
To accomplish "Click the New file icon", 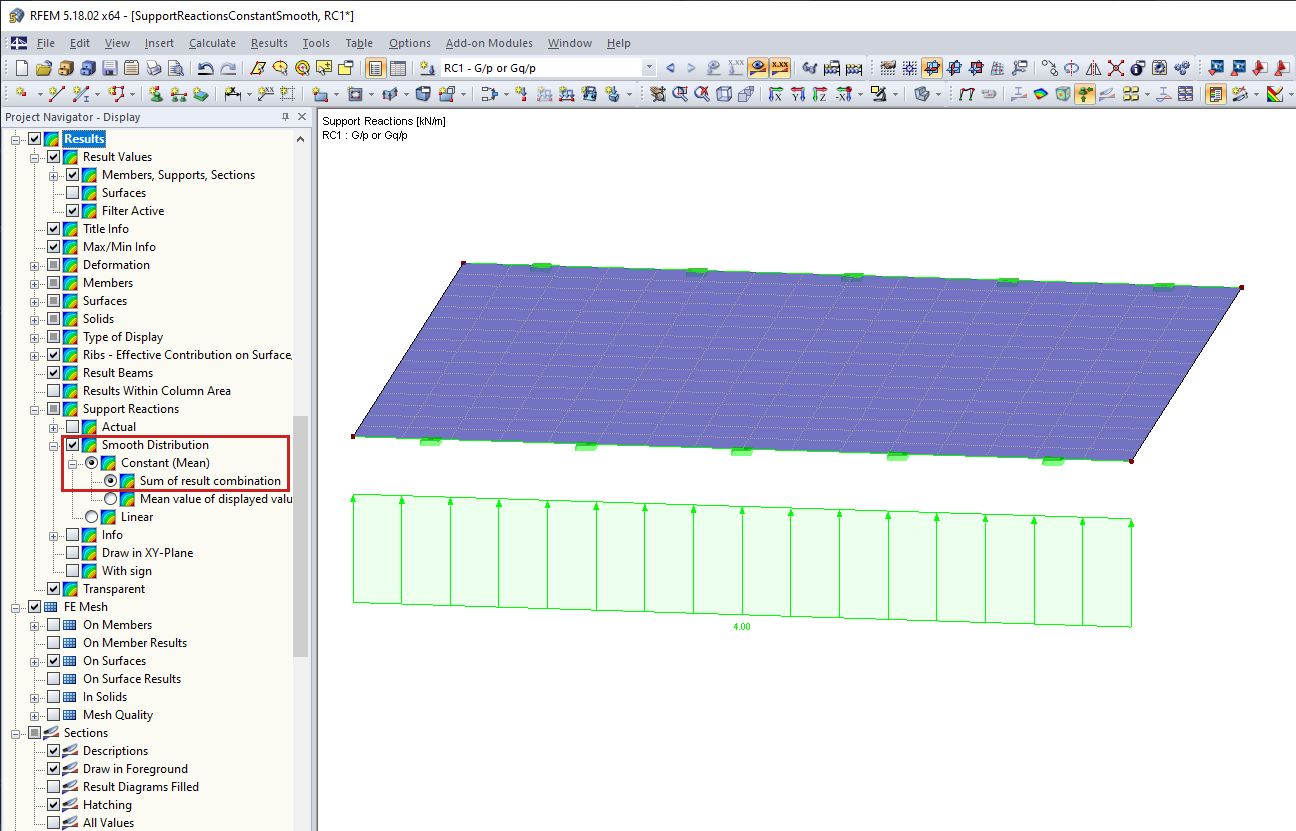I will click(x=22, y=68).
